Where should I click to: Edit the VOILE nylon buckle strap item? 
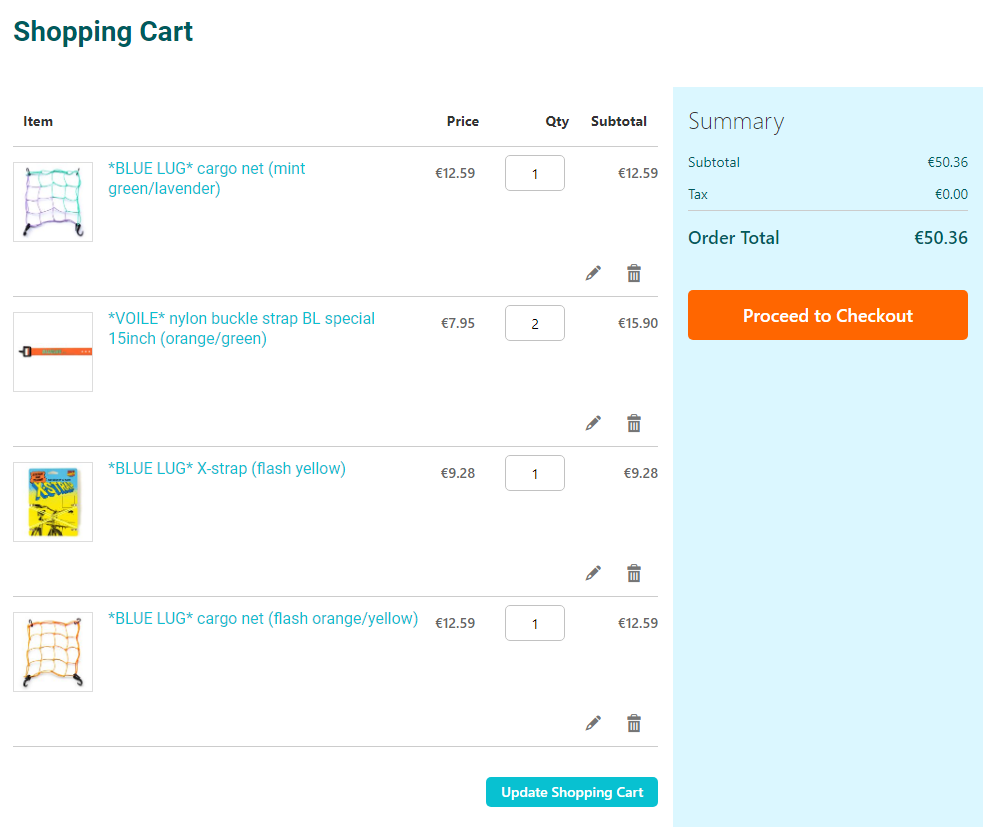pos(593,423)
